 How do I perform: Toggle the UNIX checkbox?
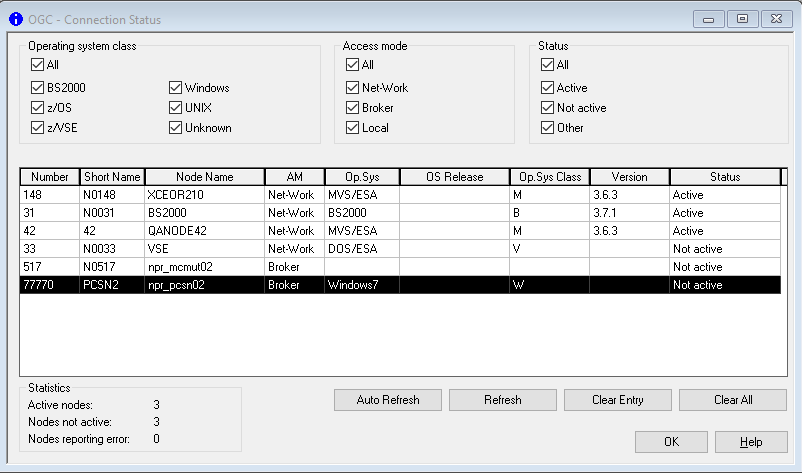tap(176, 108)
